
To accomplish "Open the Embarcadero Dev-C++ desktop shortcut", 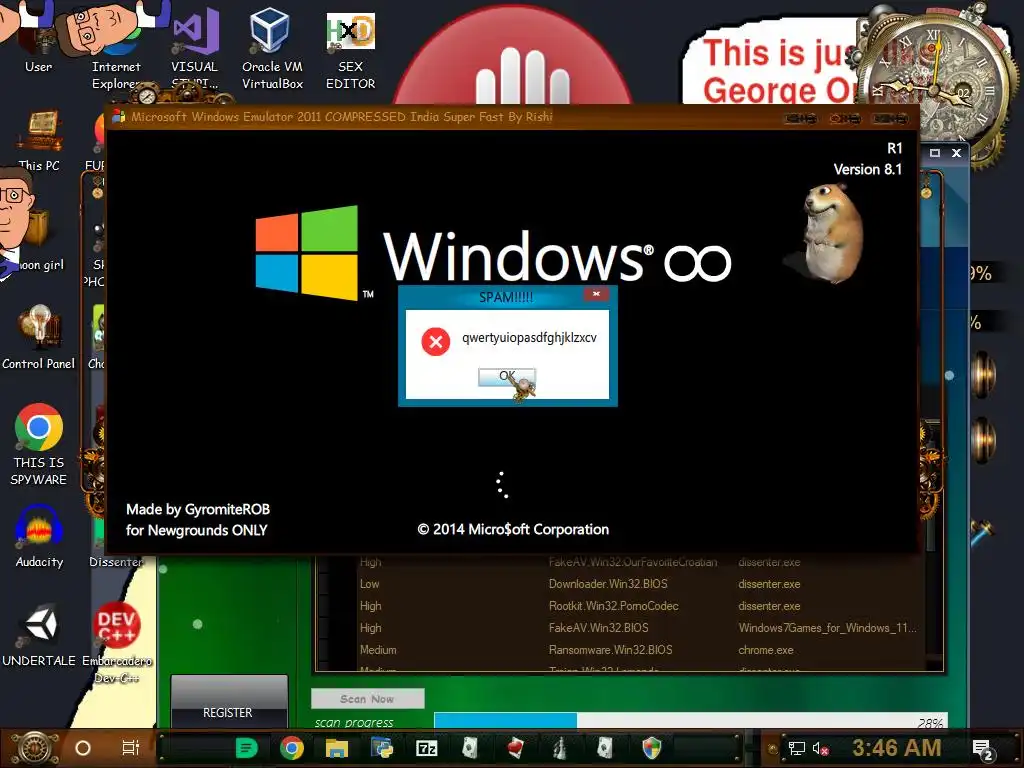I will coord(116,643).
